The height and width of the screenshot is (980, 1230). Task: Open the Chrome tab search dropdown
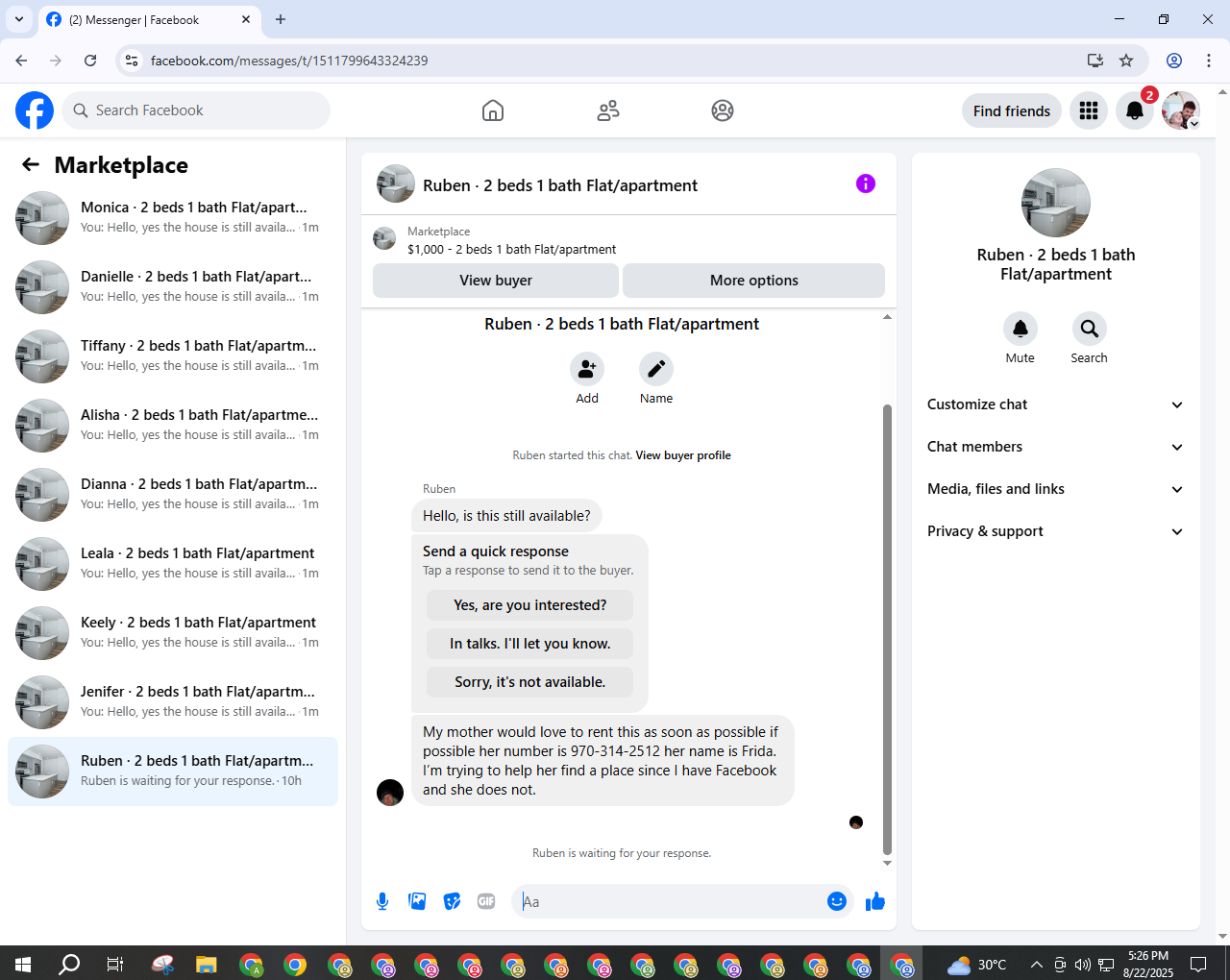point(19,19)
